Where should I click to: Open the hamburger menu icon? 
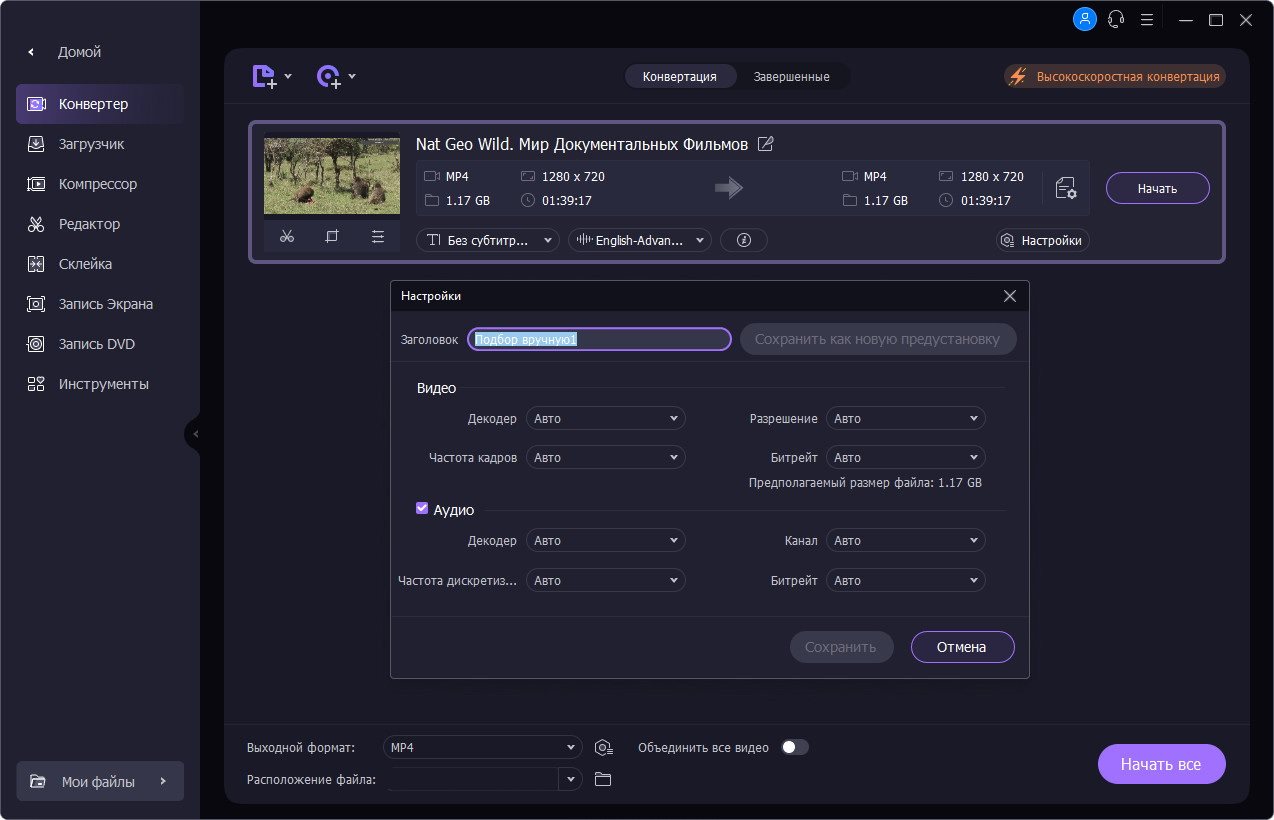[x=1147, y=19]
